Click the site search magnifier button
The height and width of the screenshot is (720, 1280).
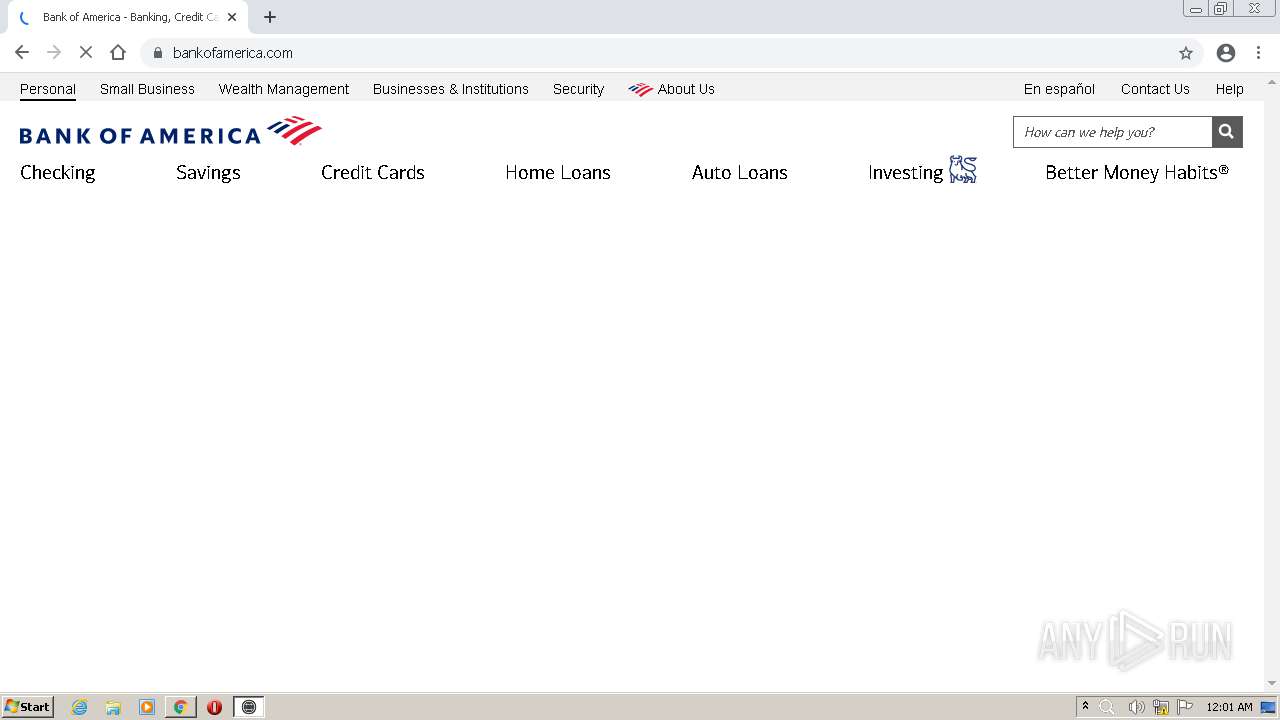(x=1227, y=132)
